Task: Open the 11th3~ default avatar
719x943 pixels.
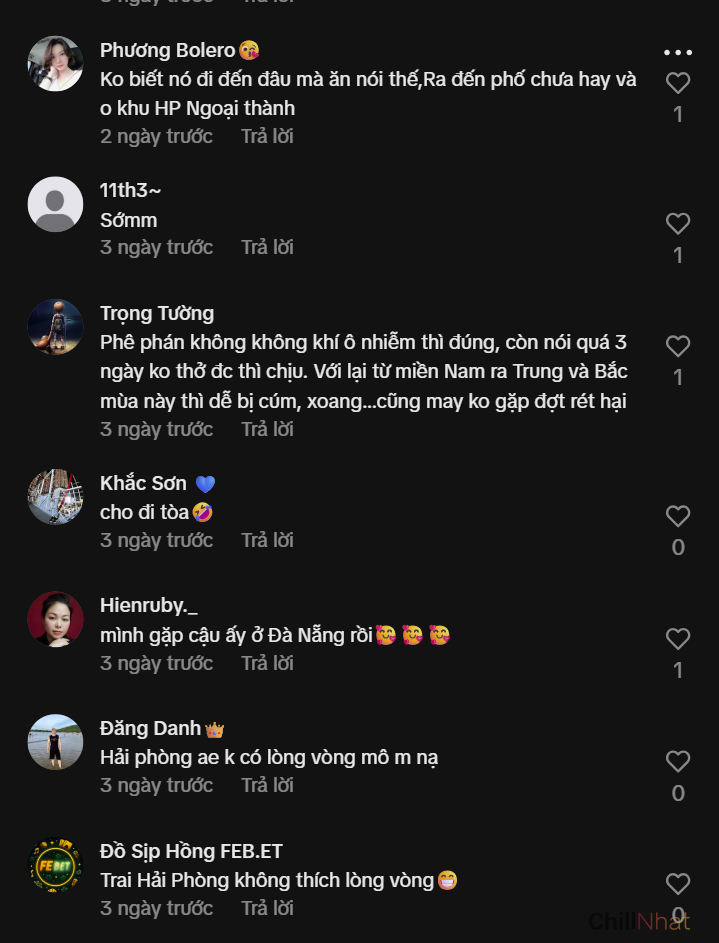Action: (x=55, y=205)
